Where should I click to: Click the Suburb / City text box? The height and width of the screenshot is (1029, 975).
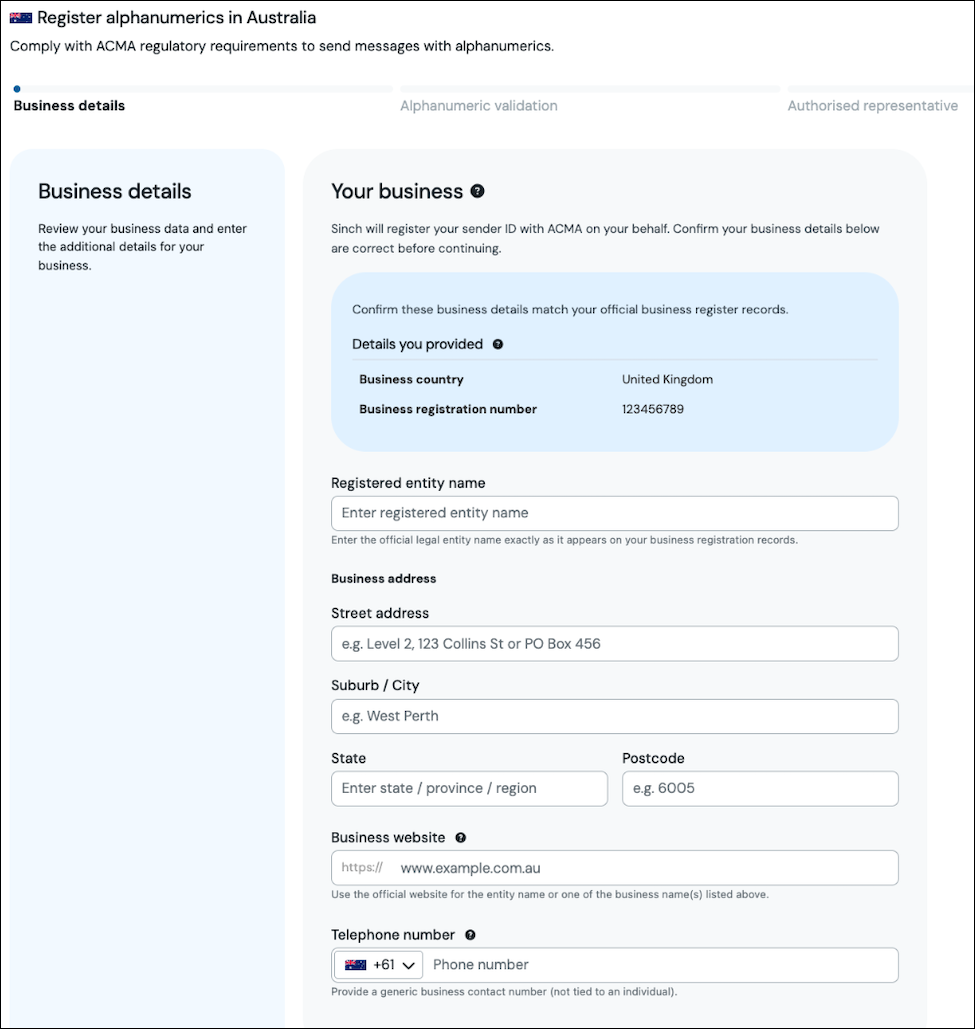pos(615,716)
